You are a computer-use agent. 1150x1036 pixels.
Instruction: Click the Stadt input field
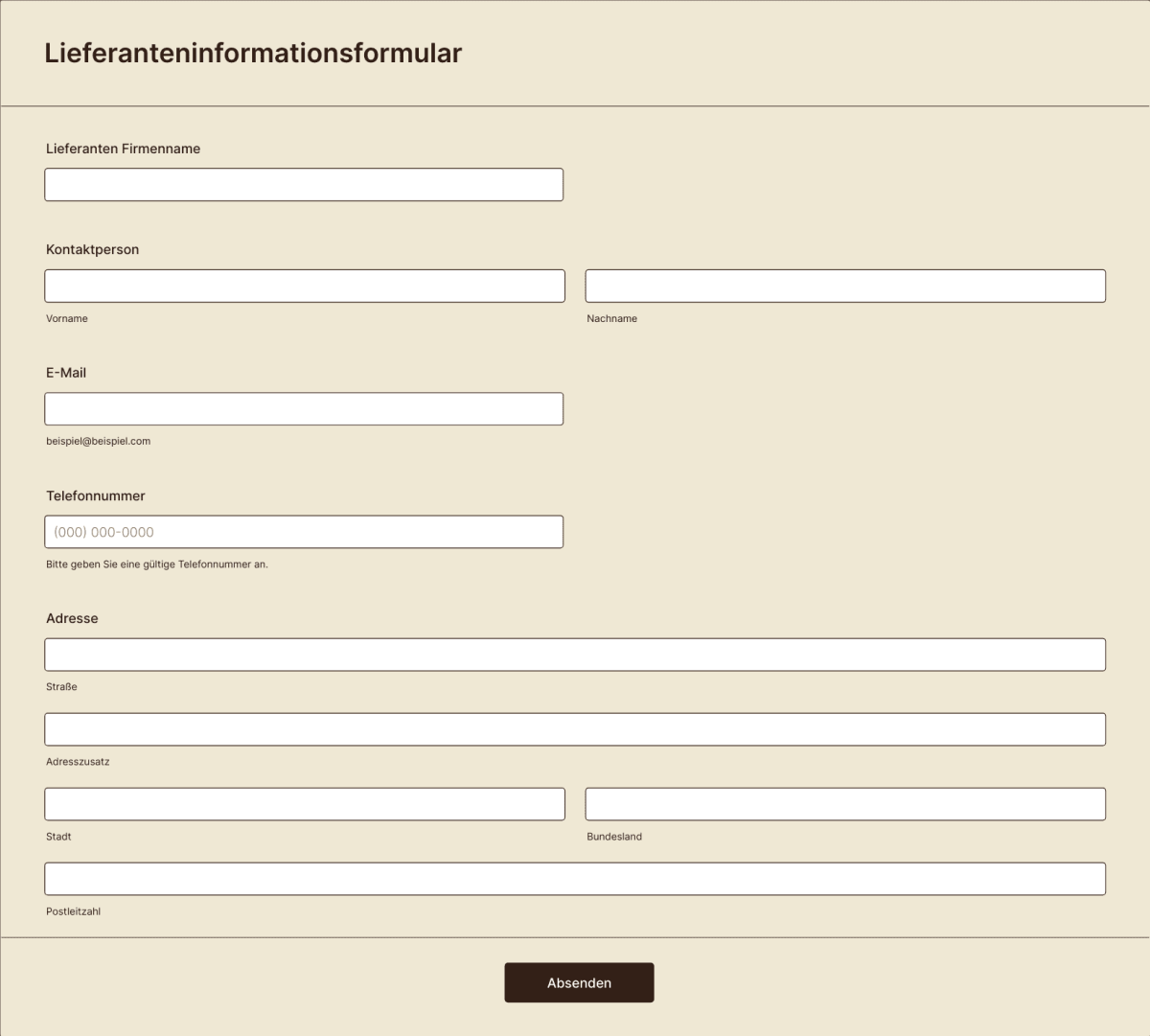[304, 803]
